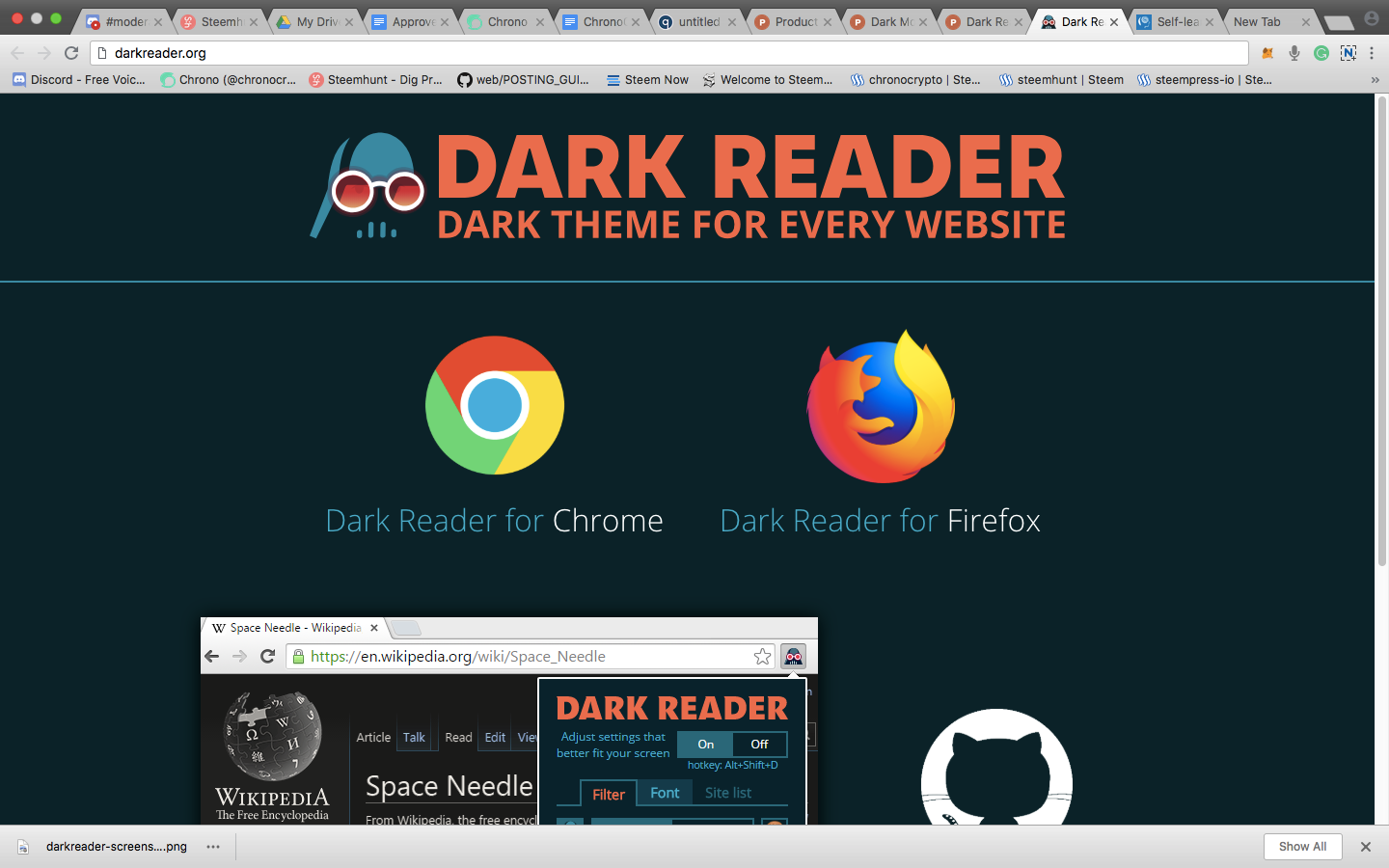Open the Steemhunt - Dig Pr... bookmark
The width and height of the screenshot is (1389, 868).
coord(376,80)
